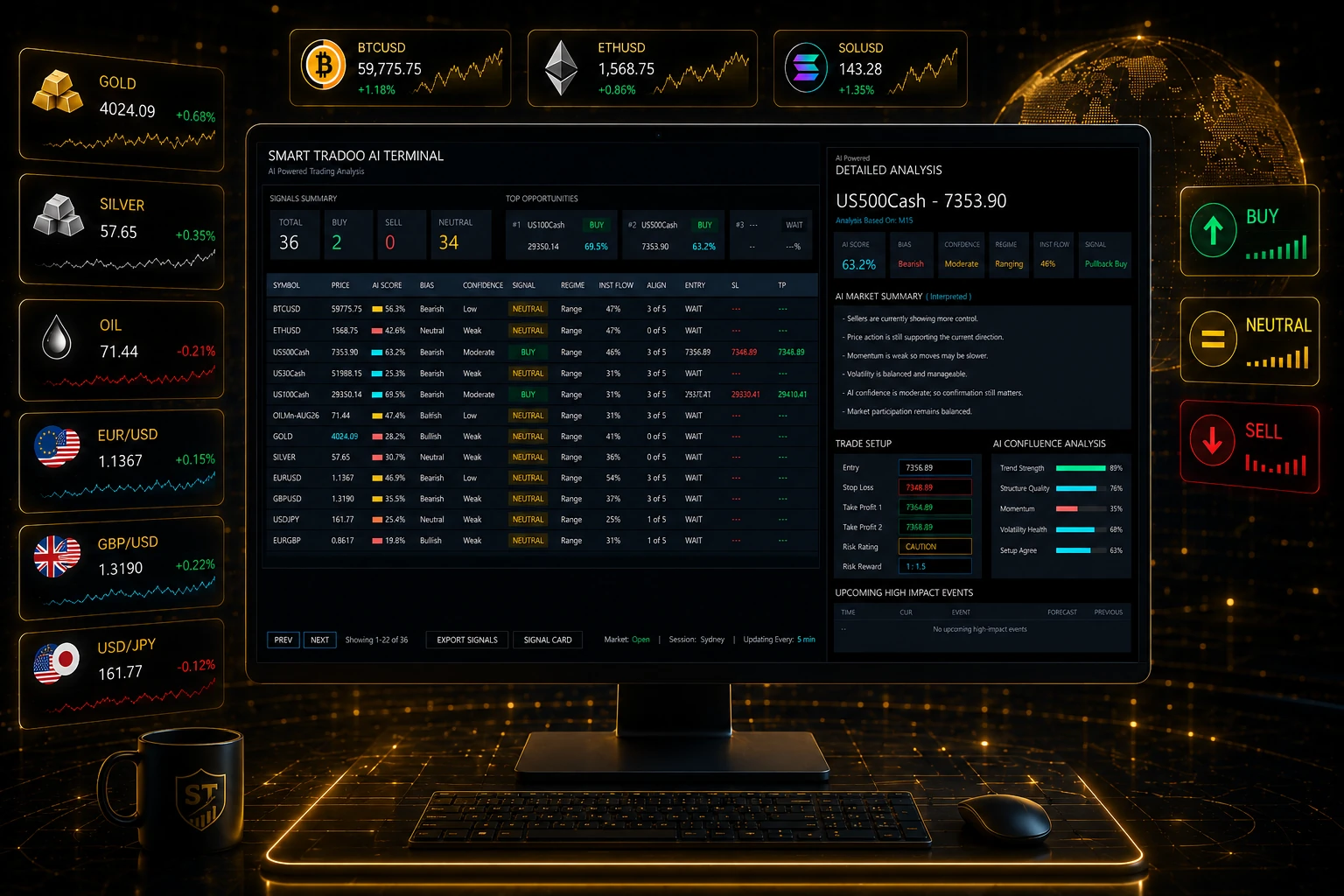Click the gold bars icon
The width and height of the screenshot is (1344, 896).
pyautogui.click(x=57, y=91)
